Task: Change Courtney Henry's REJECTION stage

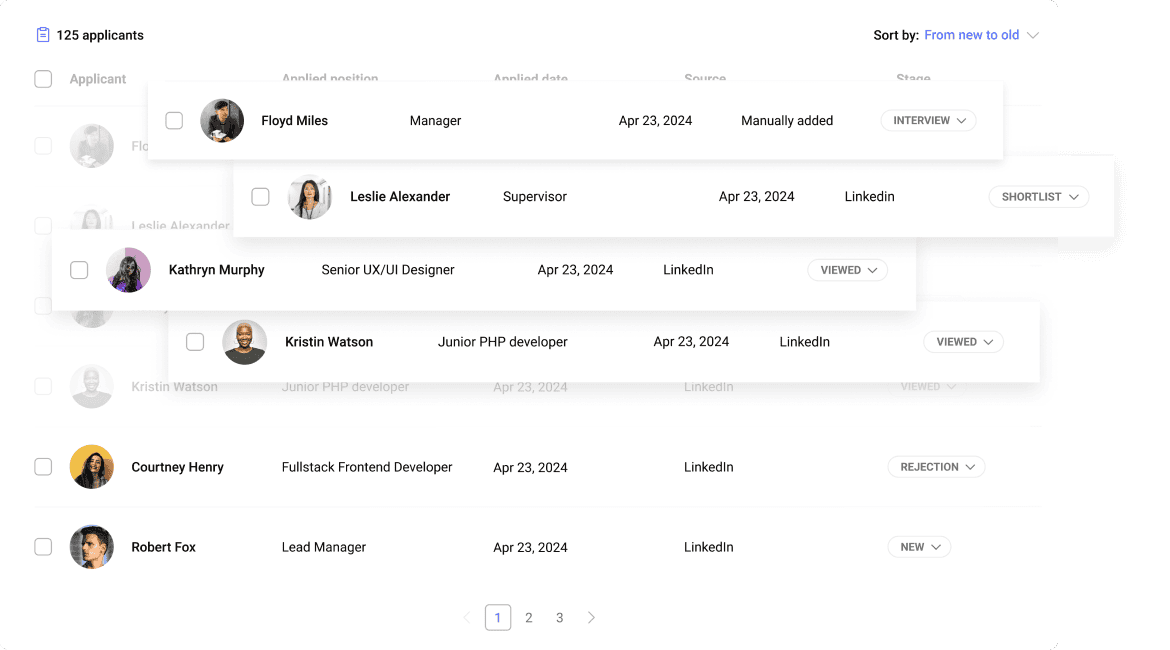Action: pyautogui.click(x=936, y=467)
